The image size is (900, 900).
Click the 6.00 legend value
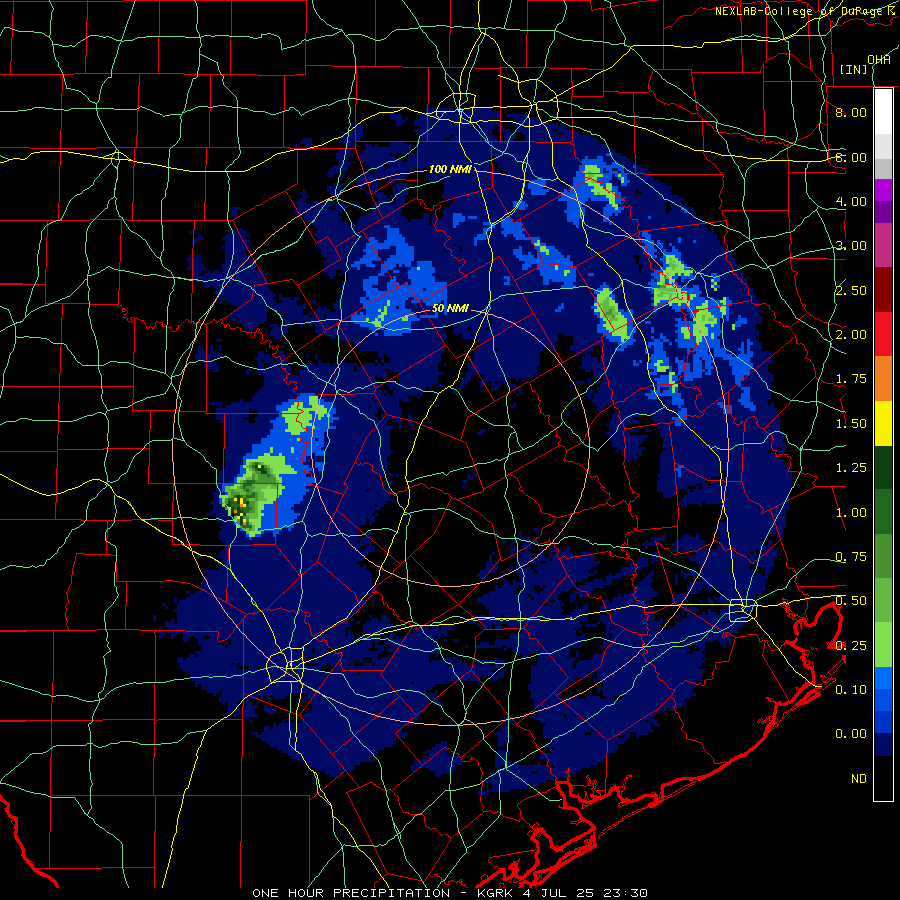tap(851, 157)
